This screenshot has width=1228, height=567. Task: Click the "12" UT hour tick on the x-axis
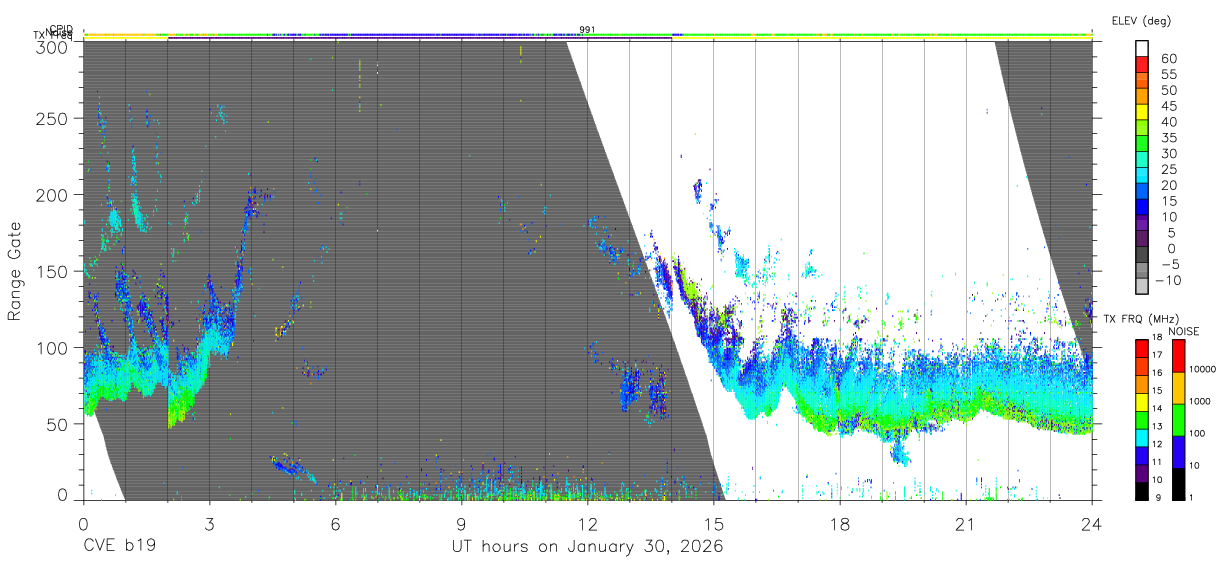click(588, 523)
